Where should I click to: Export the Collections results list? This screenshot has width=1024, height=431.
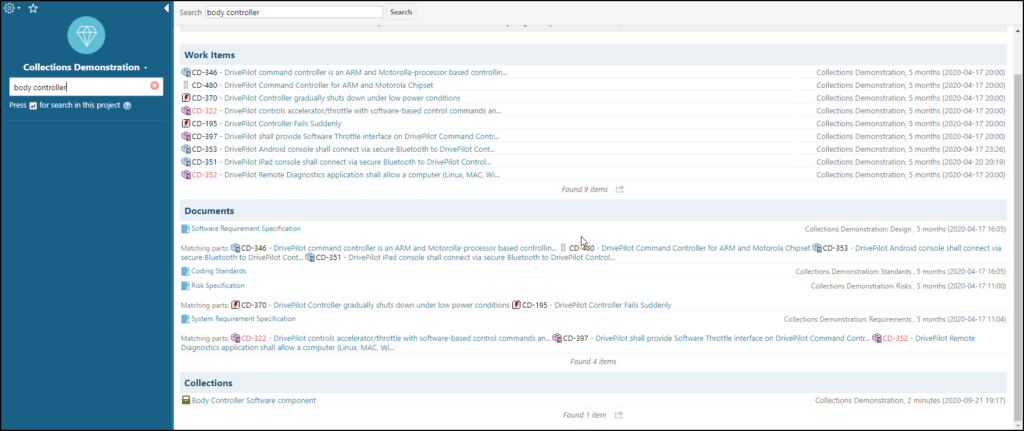coord(618,415)
